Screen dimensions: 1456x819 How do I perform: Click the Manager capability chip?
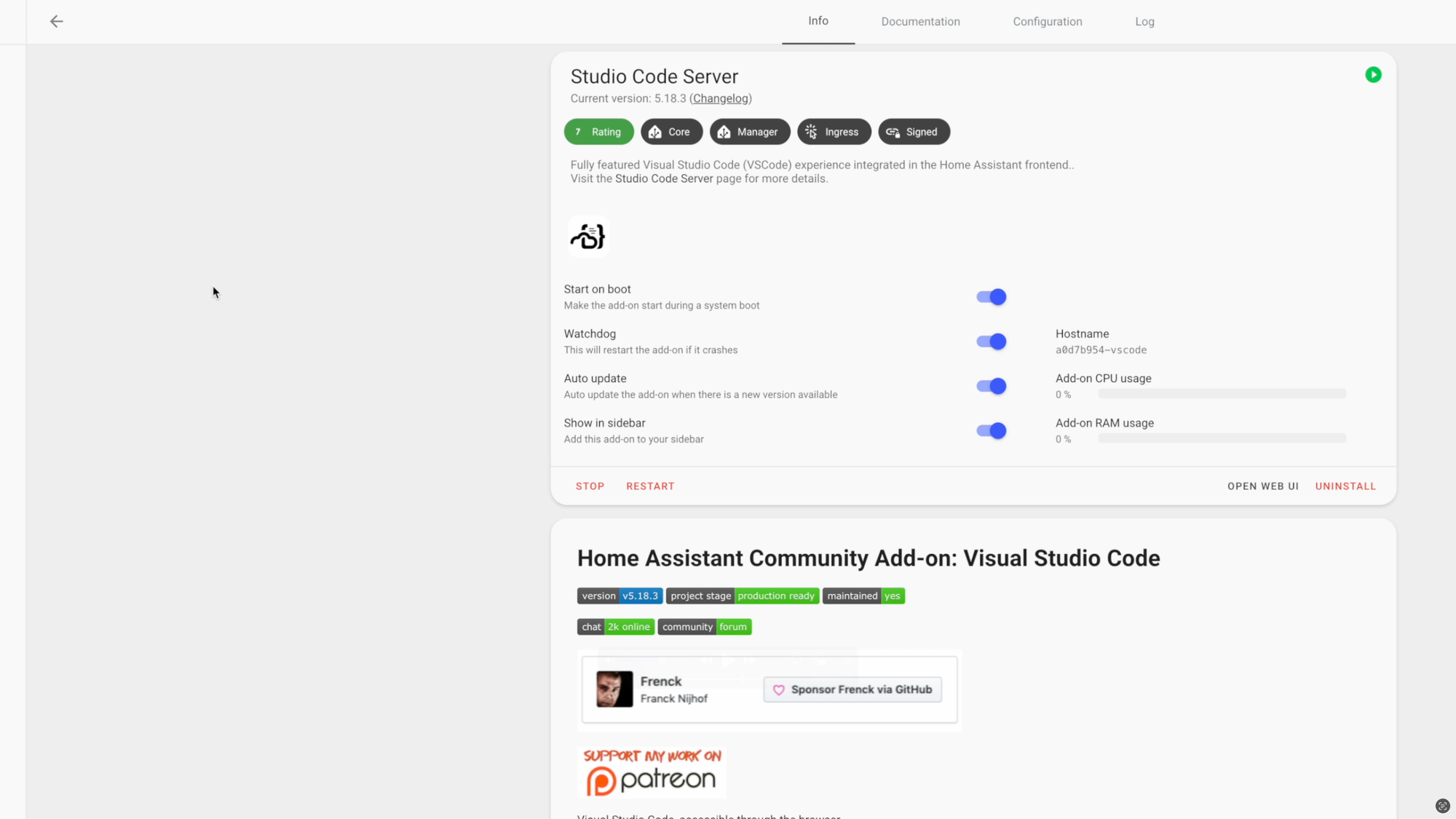(750, 132)
